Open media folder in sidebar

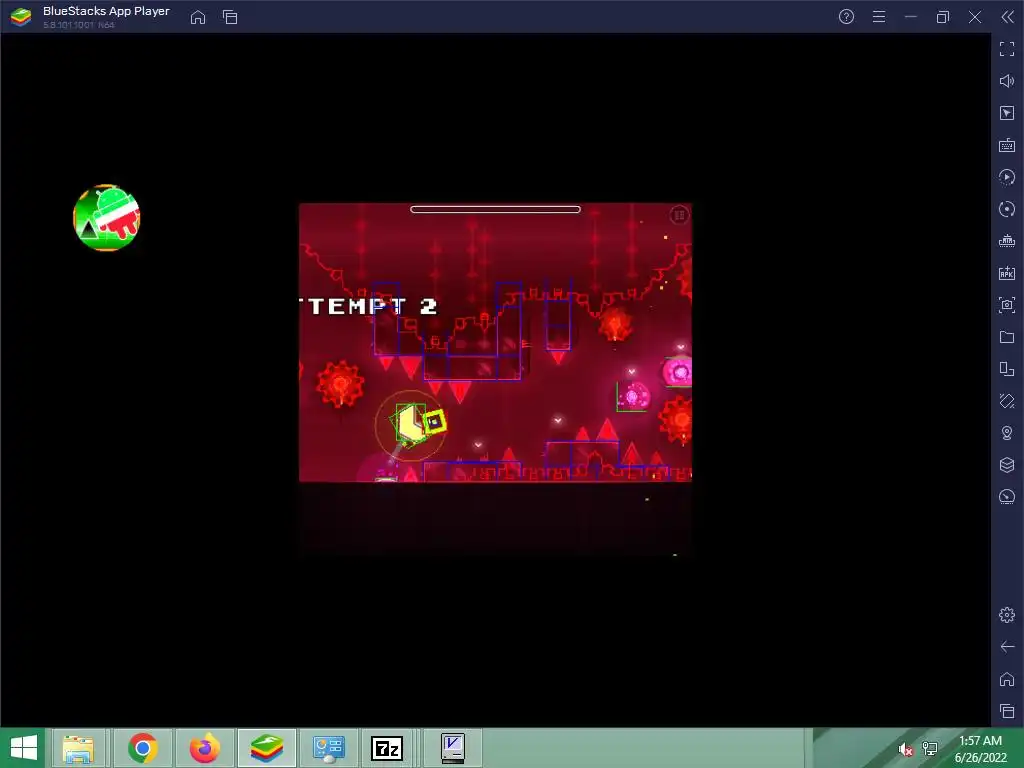[x=1007, y=337]
